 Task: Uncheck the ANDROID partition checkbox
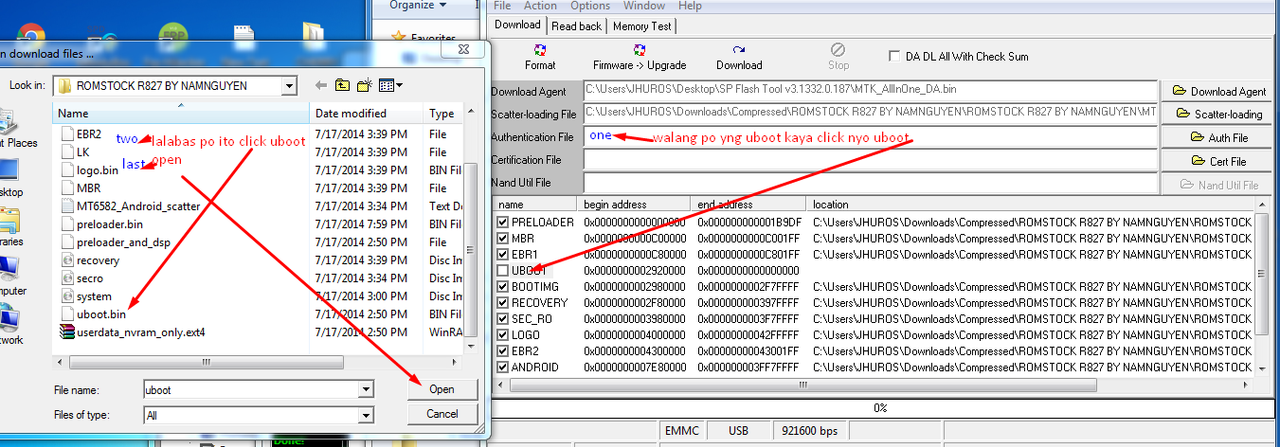(502, 366)
